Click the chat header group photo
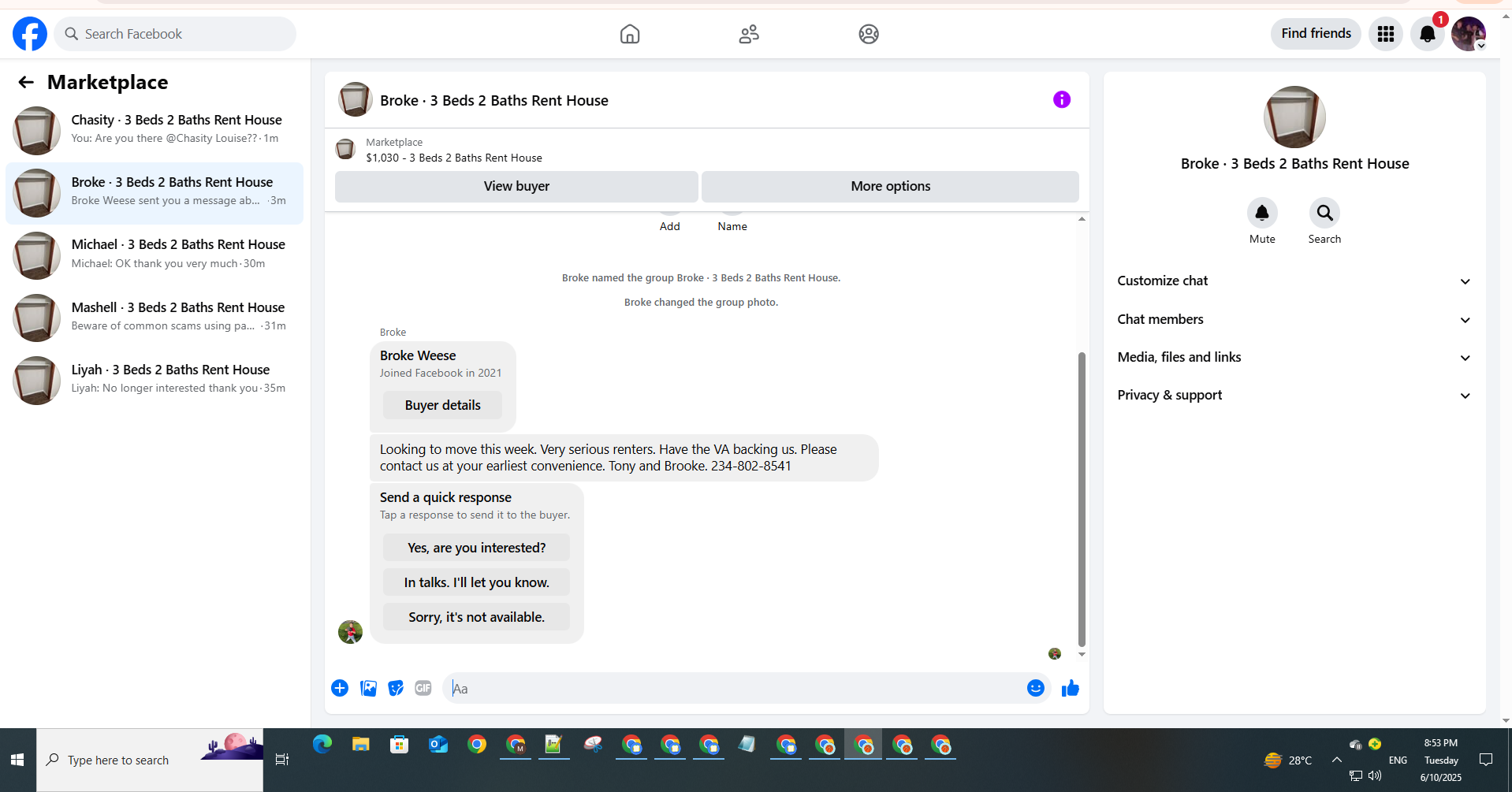 click(356, 99)
